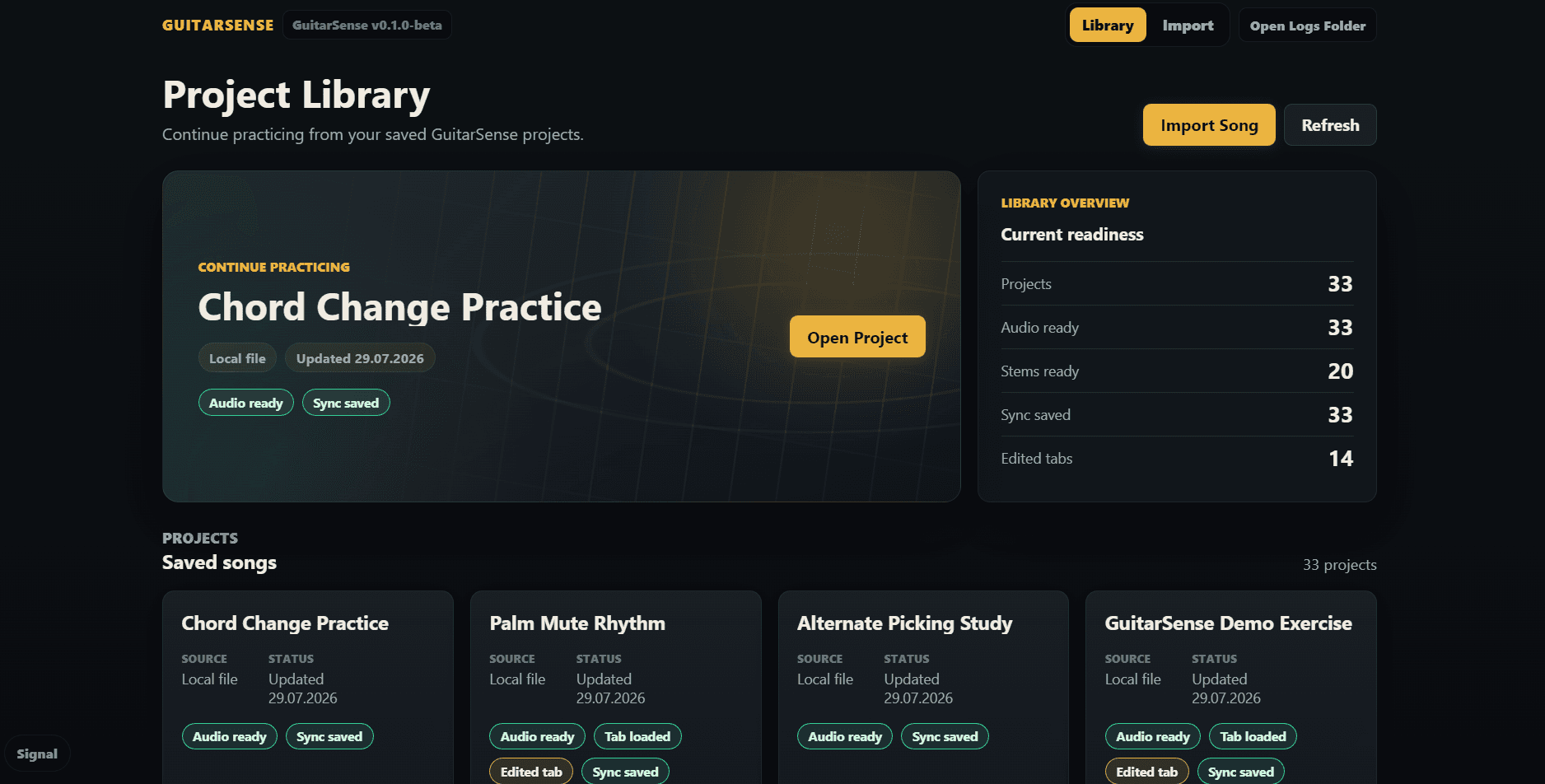The image size is (1545, 784).
Task: Click Edited tab tag on Palm Mute Rhythm card
Action: 531,772
